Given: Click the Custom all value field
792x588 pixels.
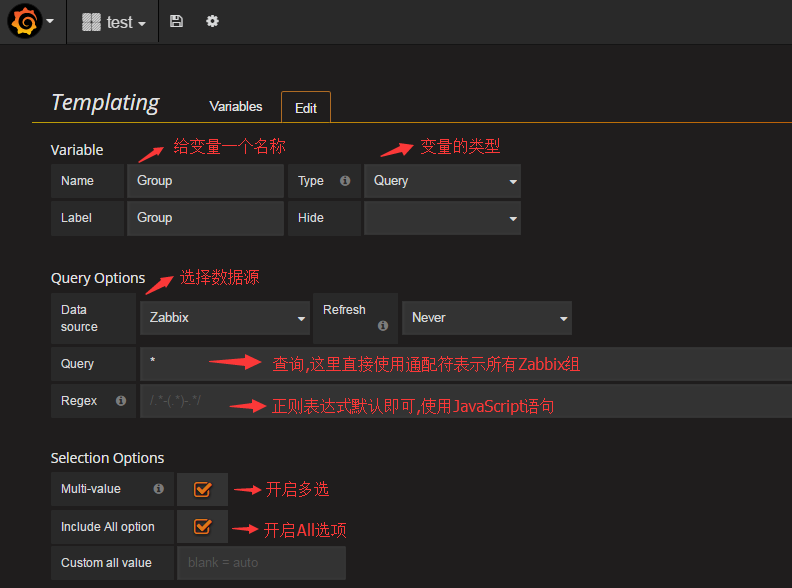Looking at the screenshot, I should (262, 563).
